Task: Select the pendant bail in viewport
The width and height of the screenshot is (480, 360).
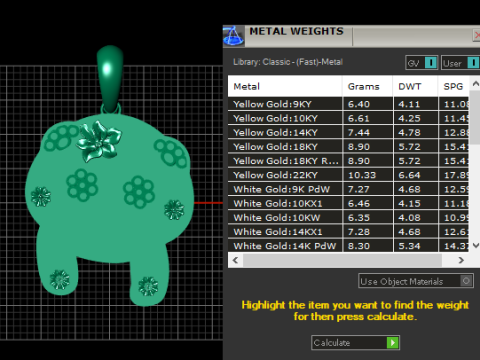Action: [x=110, y=78]
